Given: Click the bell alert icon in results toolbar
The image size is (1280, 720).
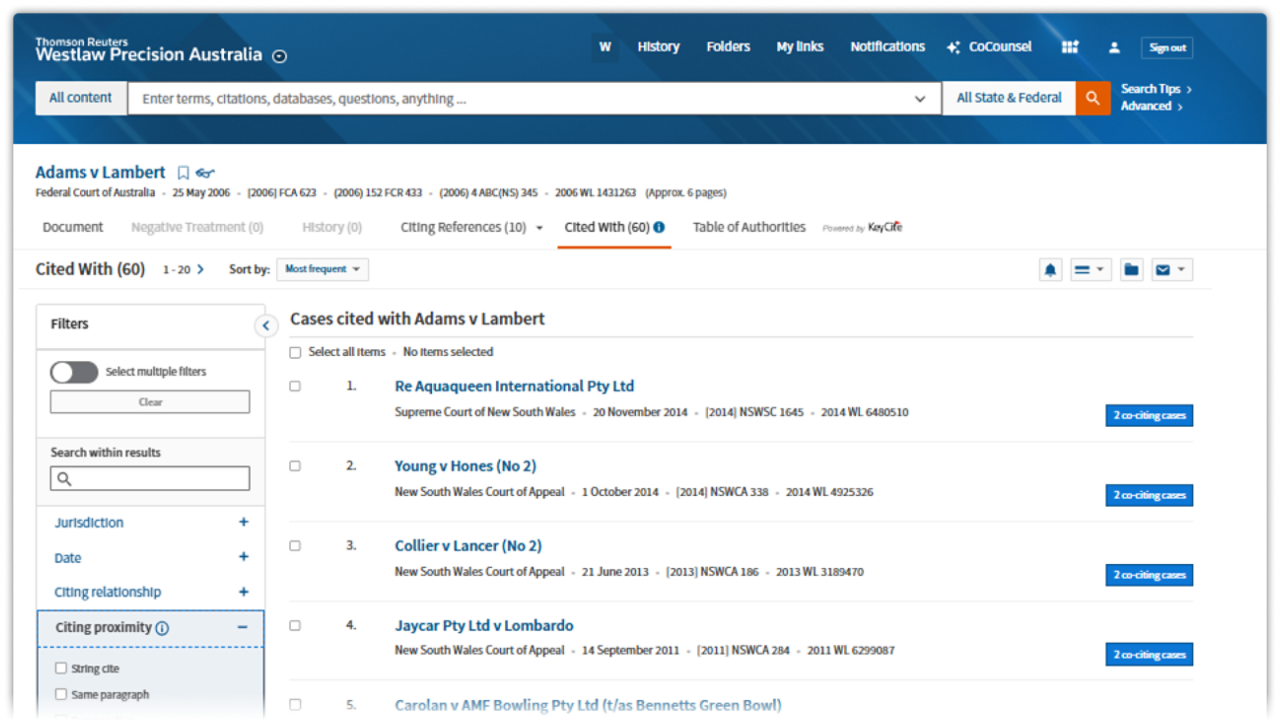Looking at the screenshot, I should pyautogui.click(x=1050, y=270).
